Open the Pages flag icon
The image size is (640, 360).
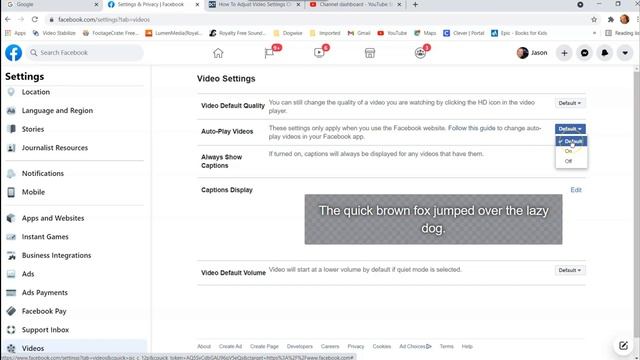[x=269, y=53]
